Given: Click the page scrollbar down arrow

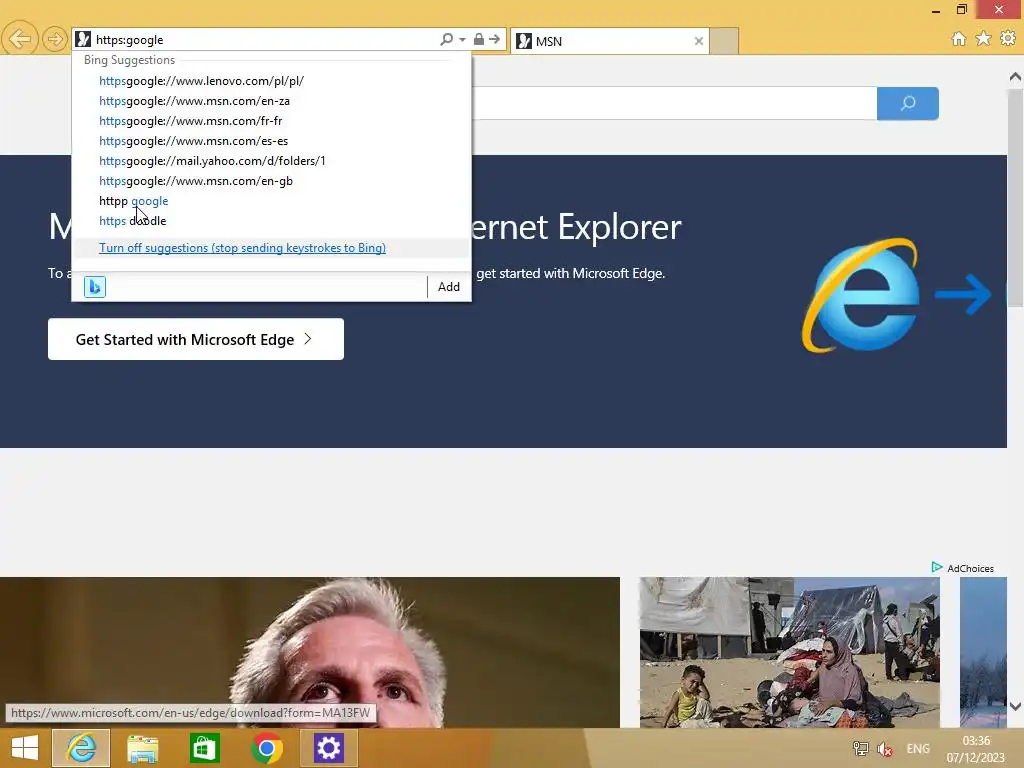Looking at the screenshot, I should click(x=1015, y=706).
